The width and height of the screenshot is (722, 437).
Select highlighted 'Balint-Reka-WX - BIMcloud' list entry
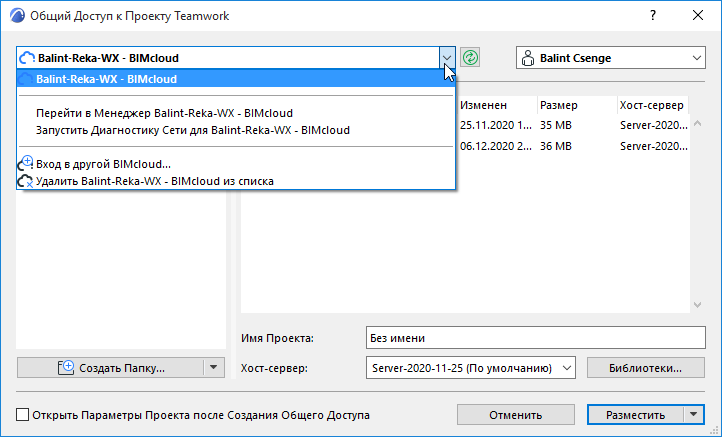[x=236, y=79]
